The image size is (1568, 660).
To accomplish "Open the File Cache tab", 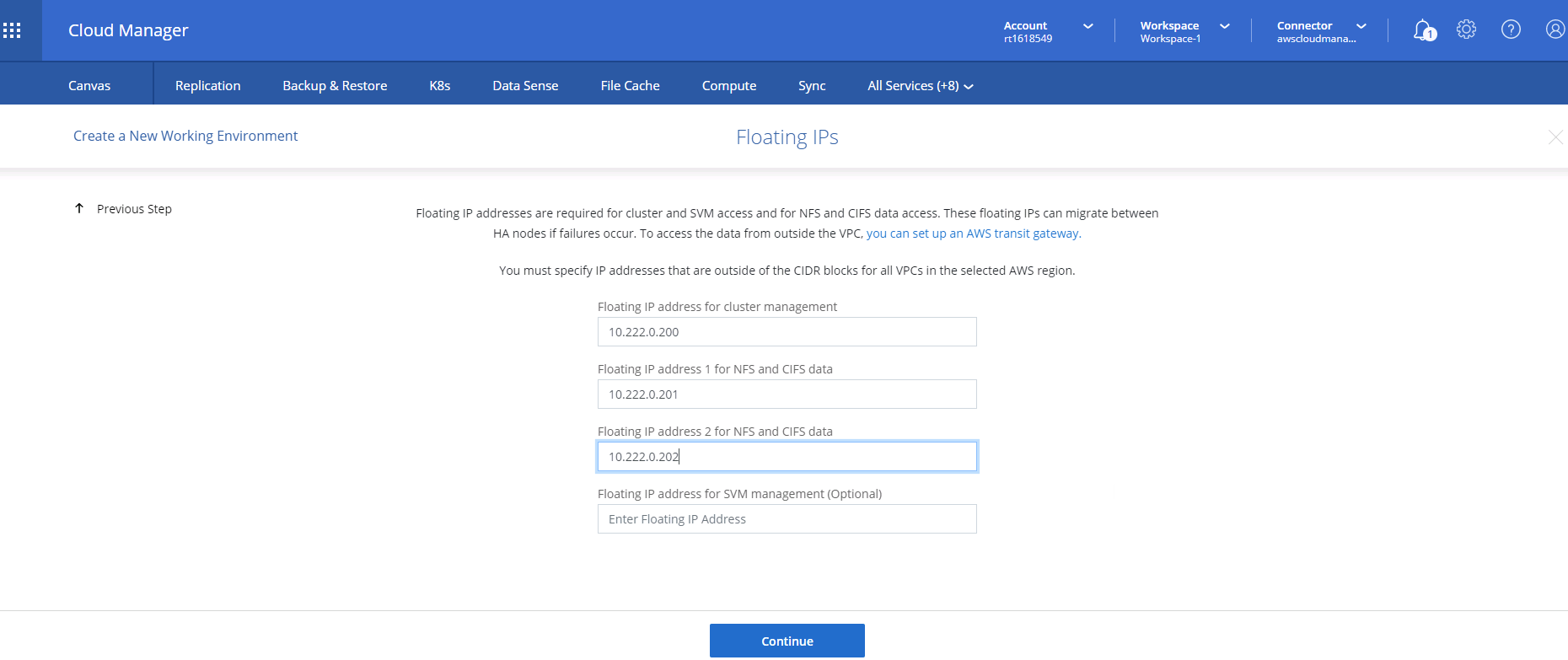I will pos(630,86).
